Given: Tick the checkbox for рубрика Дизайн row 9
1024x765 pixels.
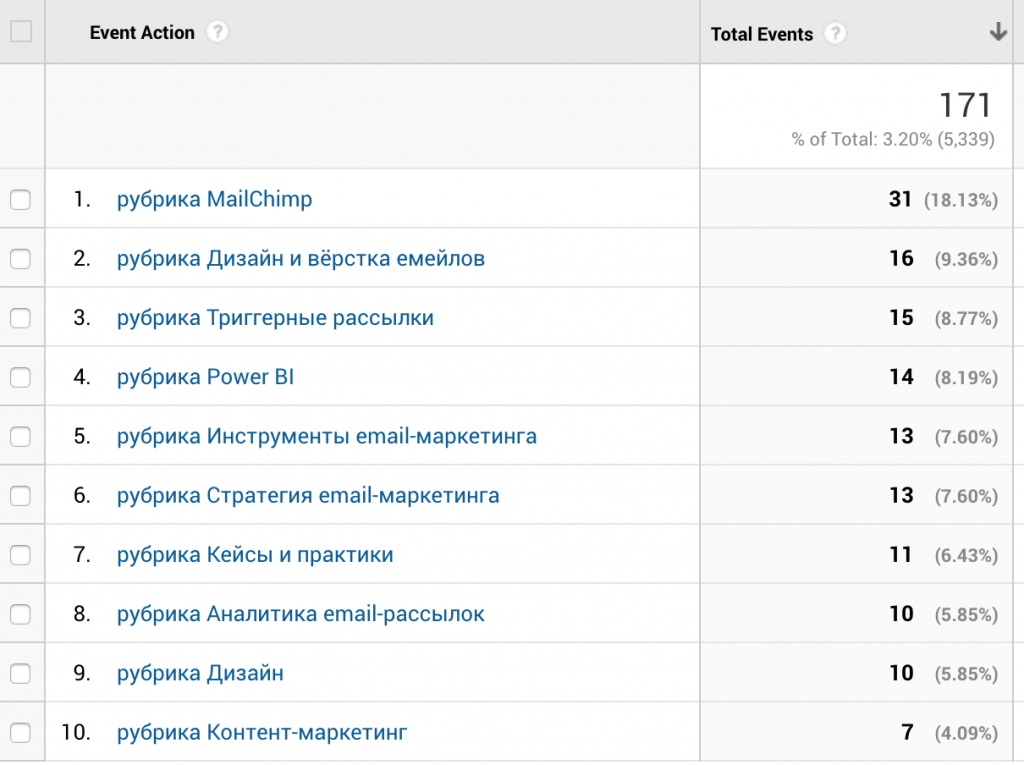Looking at the screenshot, I should (x=21, y=673).
